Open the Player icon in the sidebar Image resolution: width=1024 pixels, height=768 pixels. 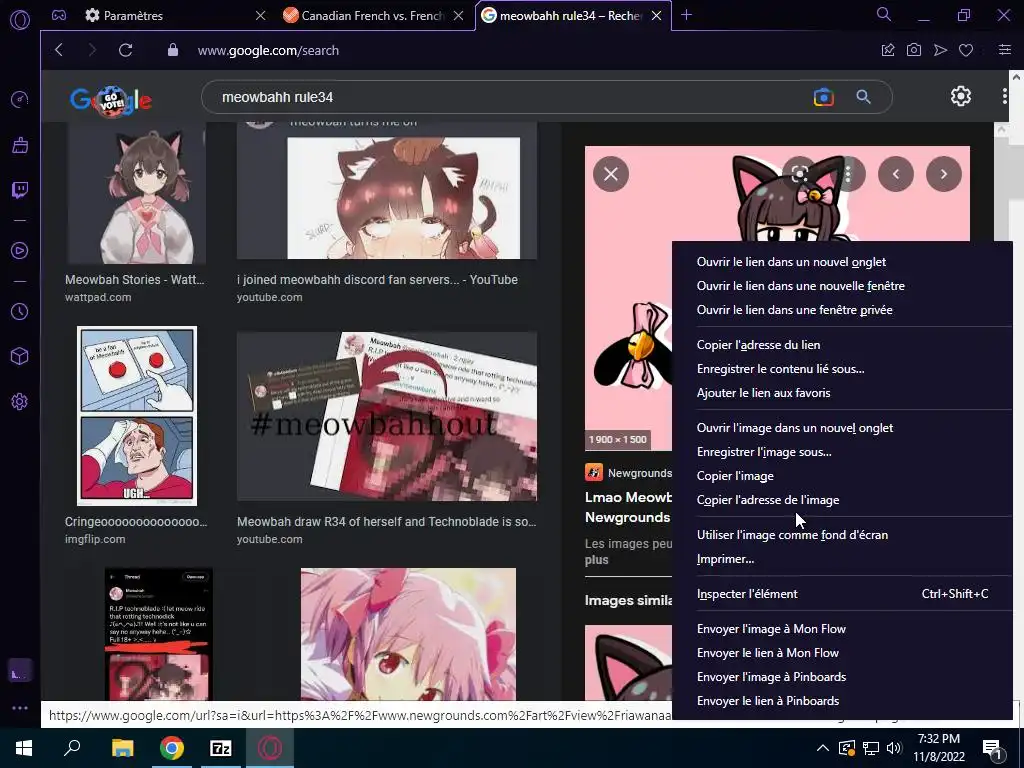pyautogui.click(x=20, y=251)
